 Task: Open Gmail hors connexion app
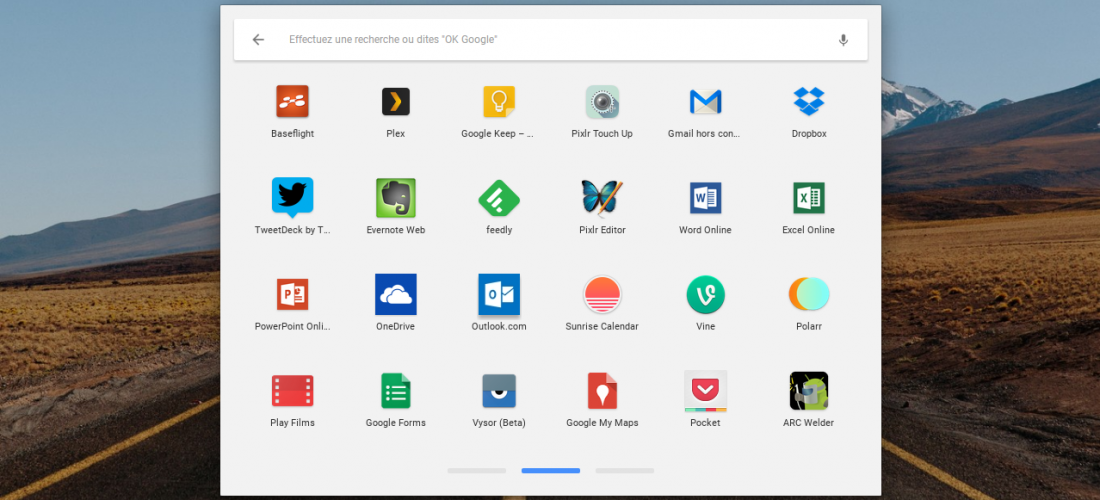[x=705, y=102]
